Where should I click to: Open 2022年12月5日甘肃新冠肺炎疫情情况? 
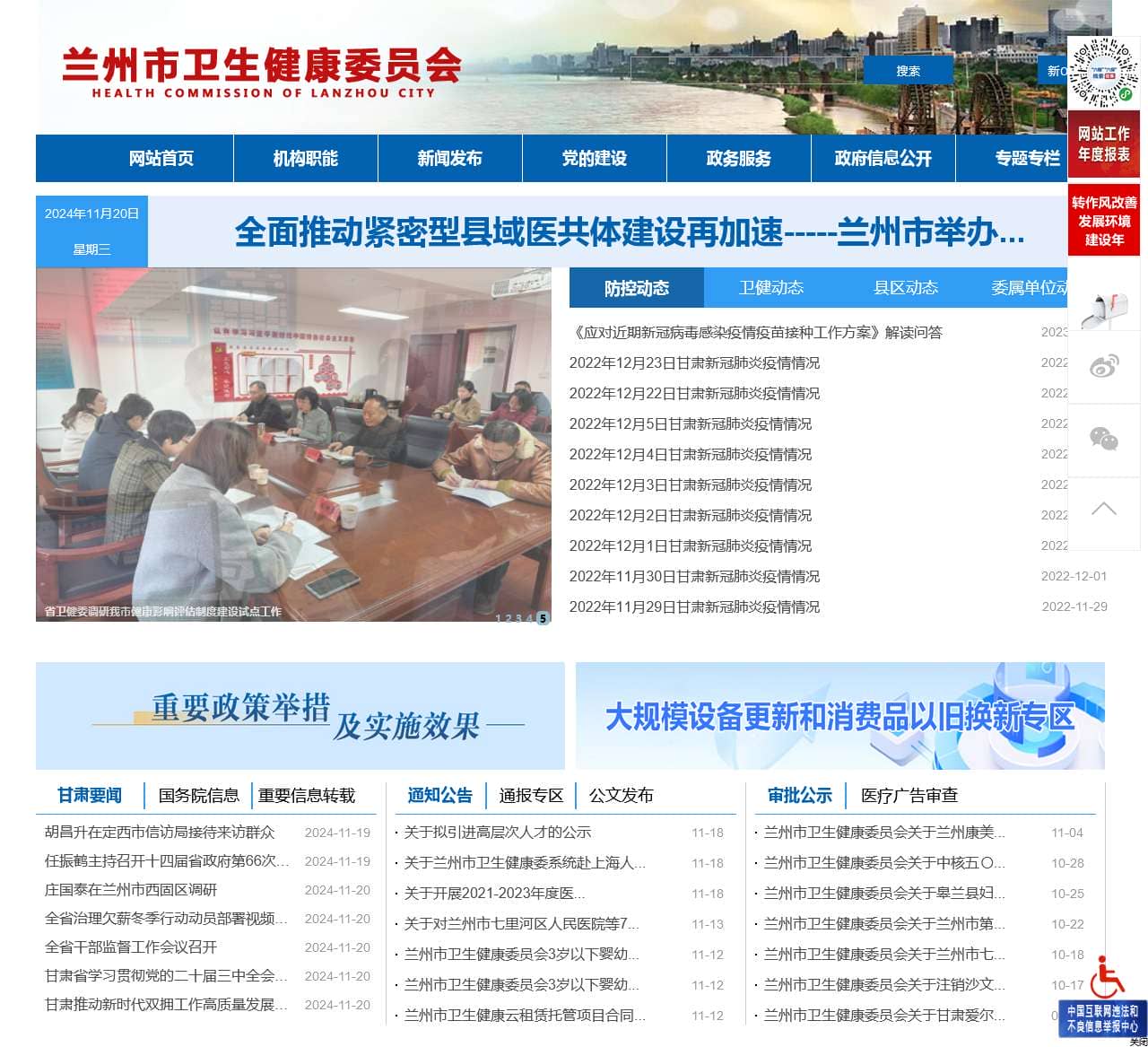point(691,423)
